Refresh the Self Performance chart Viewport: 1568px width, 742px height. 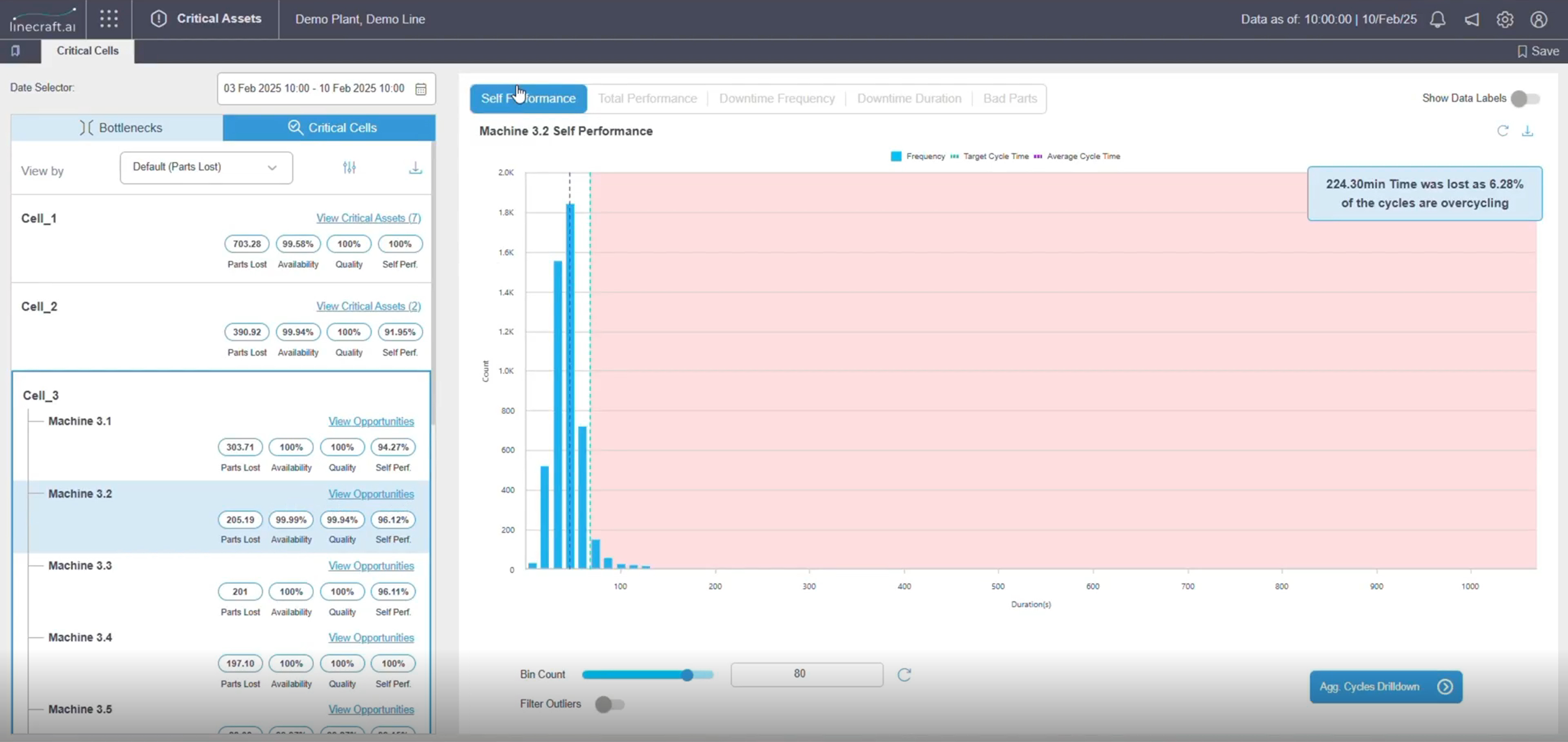[x=1502, y=131]
